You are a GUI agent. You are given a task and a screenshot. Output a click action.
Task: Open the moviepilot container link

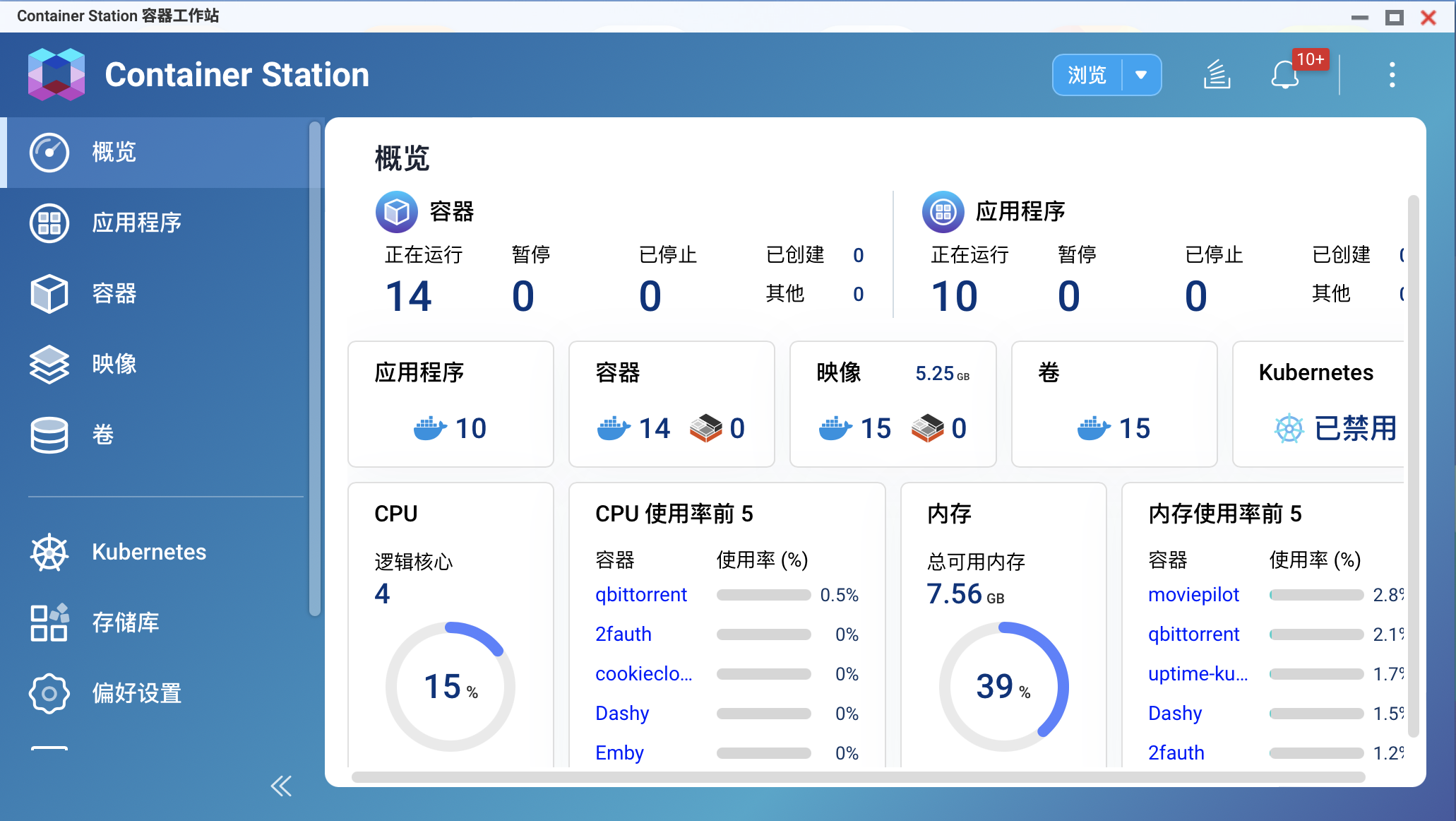(x=1193, y=595)
